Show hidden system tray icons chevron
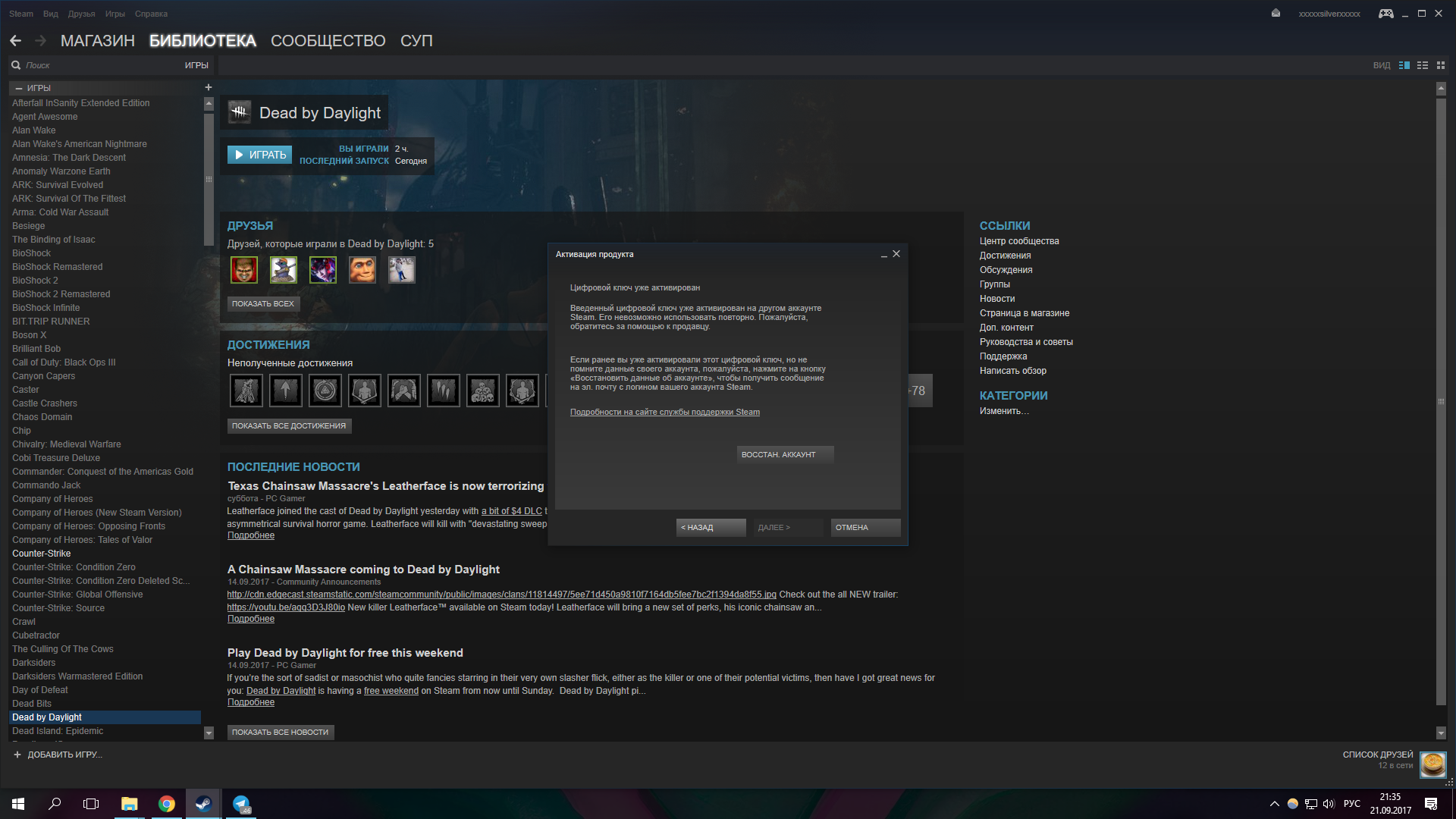 coord(1274,804)
